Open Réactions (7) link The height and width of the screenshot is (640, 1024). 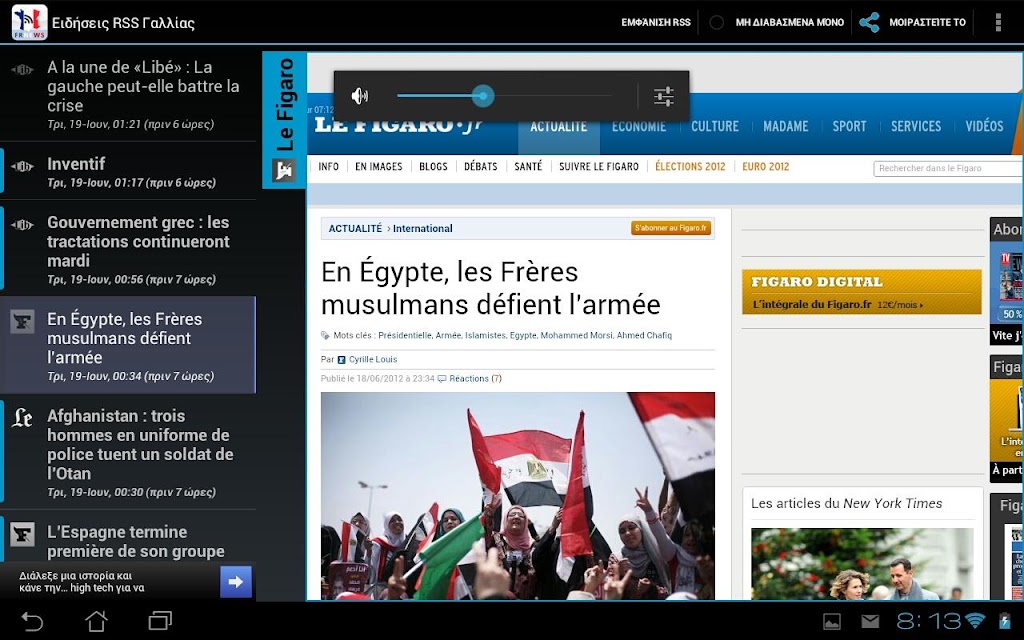(475, 379)
